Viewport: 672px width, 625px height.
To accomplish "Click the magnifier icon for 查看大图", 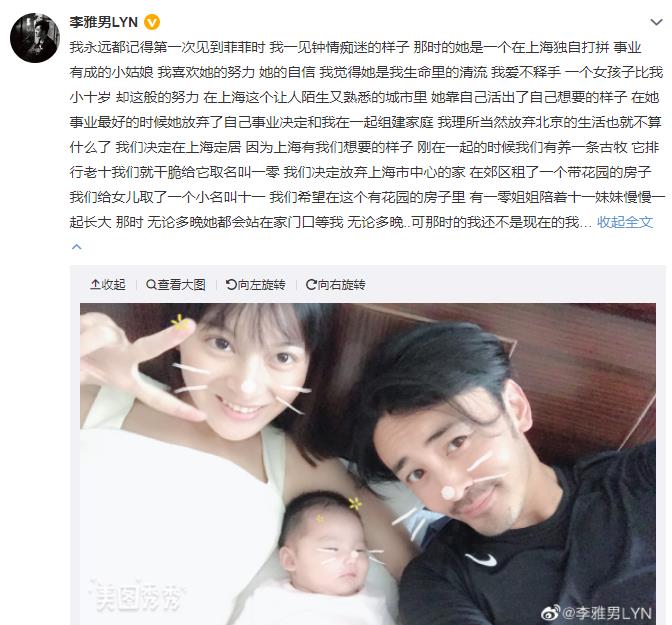I will (151, 284).
